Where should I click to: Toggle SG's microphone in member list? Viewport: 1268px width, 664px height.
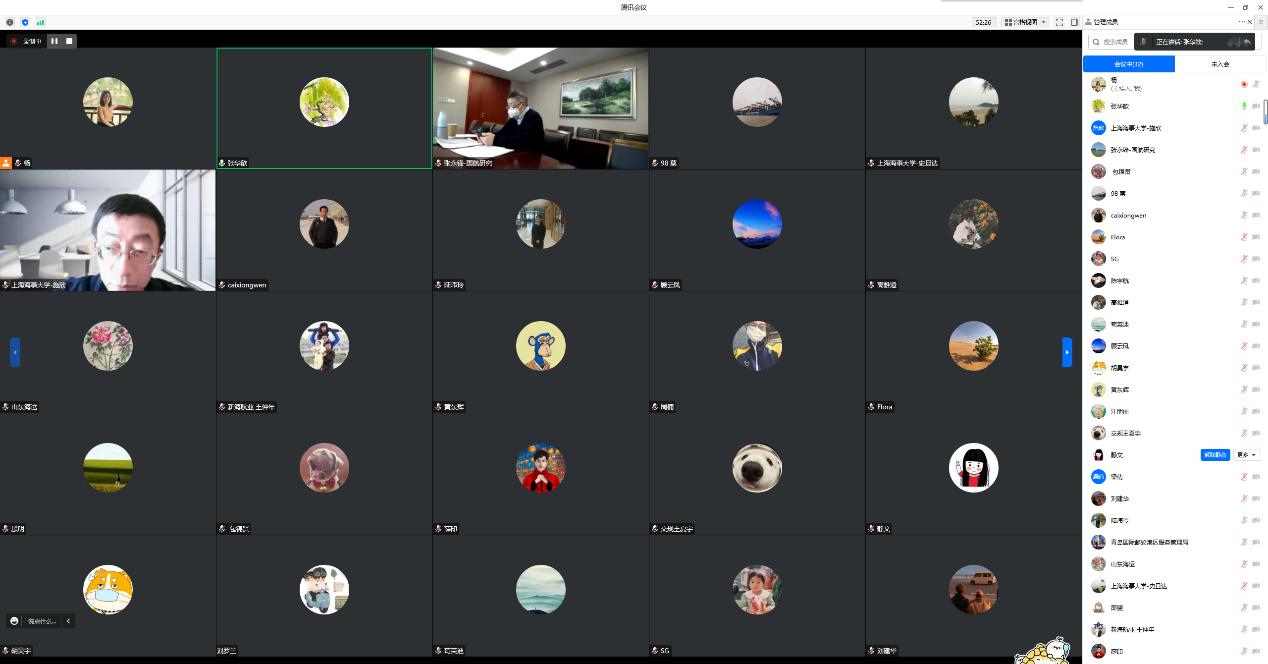(x=1244, y=259)
